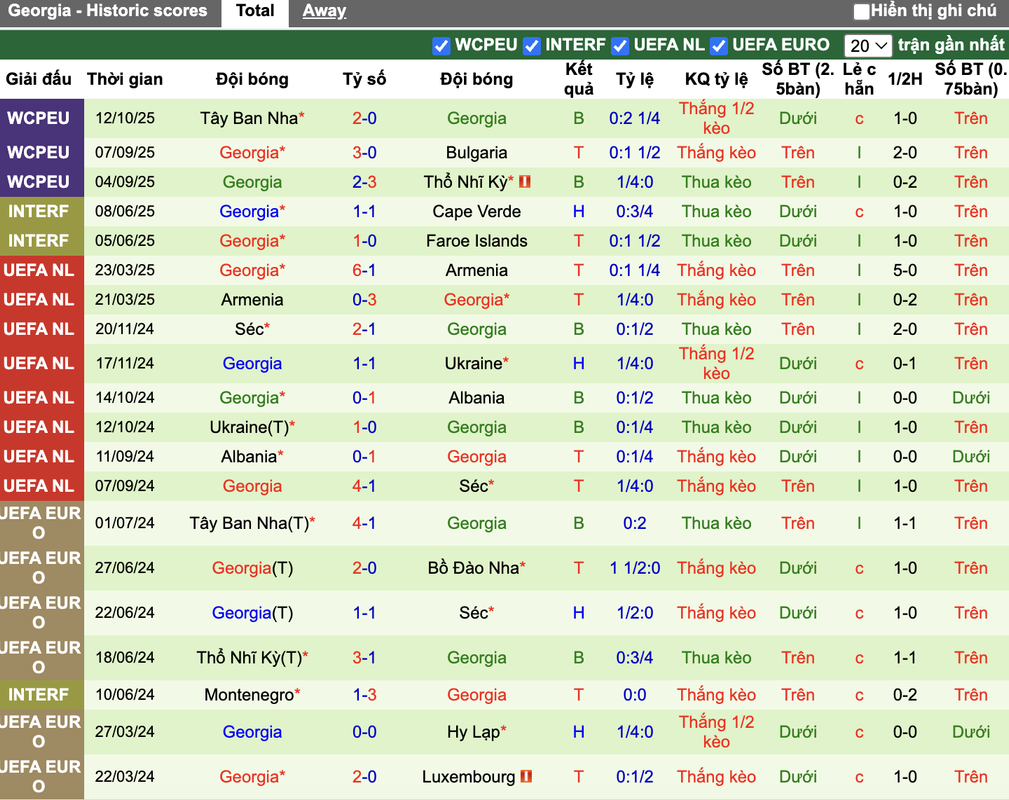Click the 0:0 odds for Montenegro match
The width and height of the screenshot is (1009, 800).
point(634,695)
